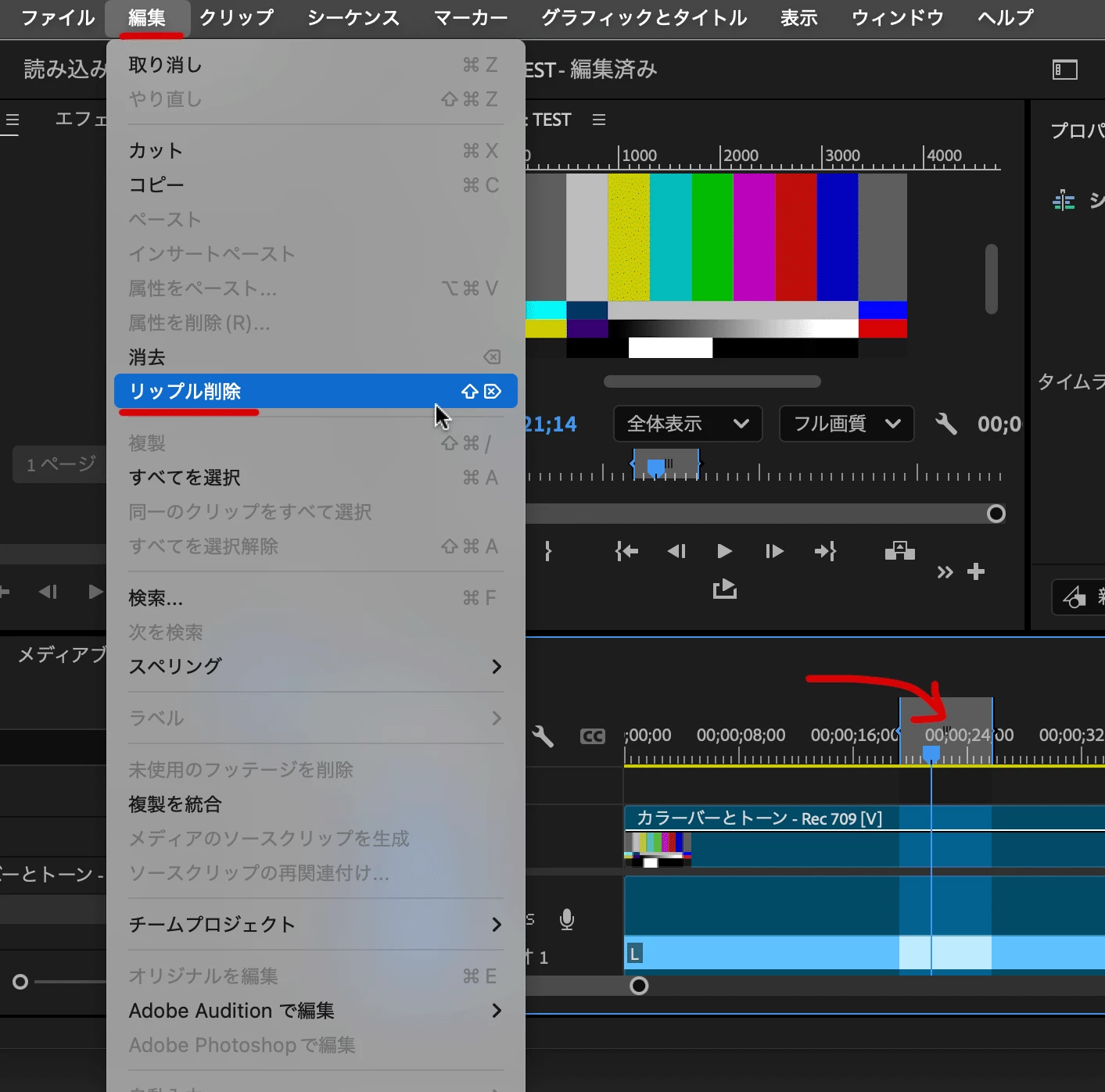Image resolution: width=1105 pixels, height=1092 pixels.
Task: Click the timeline playhead marker
Action: (x=931, y=753)
